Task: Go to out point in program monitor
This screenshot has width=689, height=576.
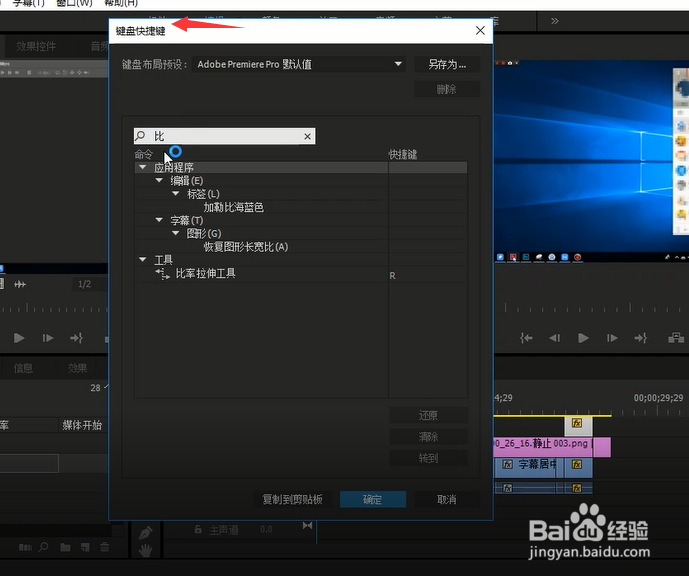Action: click(x=641, y=338)
